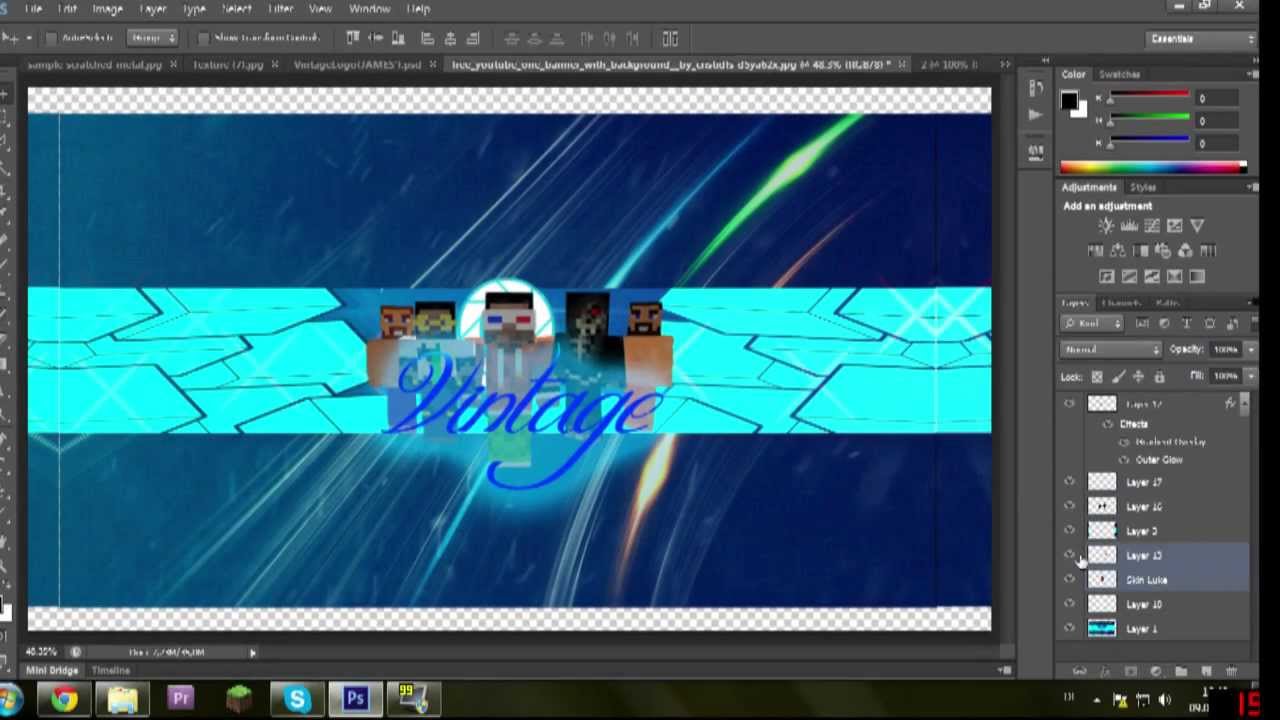Toggle visibility of Layer 16
The height and width of the screenshot is (720, 1280).
[x=1070, y=506]
